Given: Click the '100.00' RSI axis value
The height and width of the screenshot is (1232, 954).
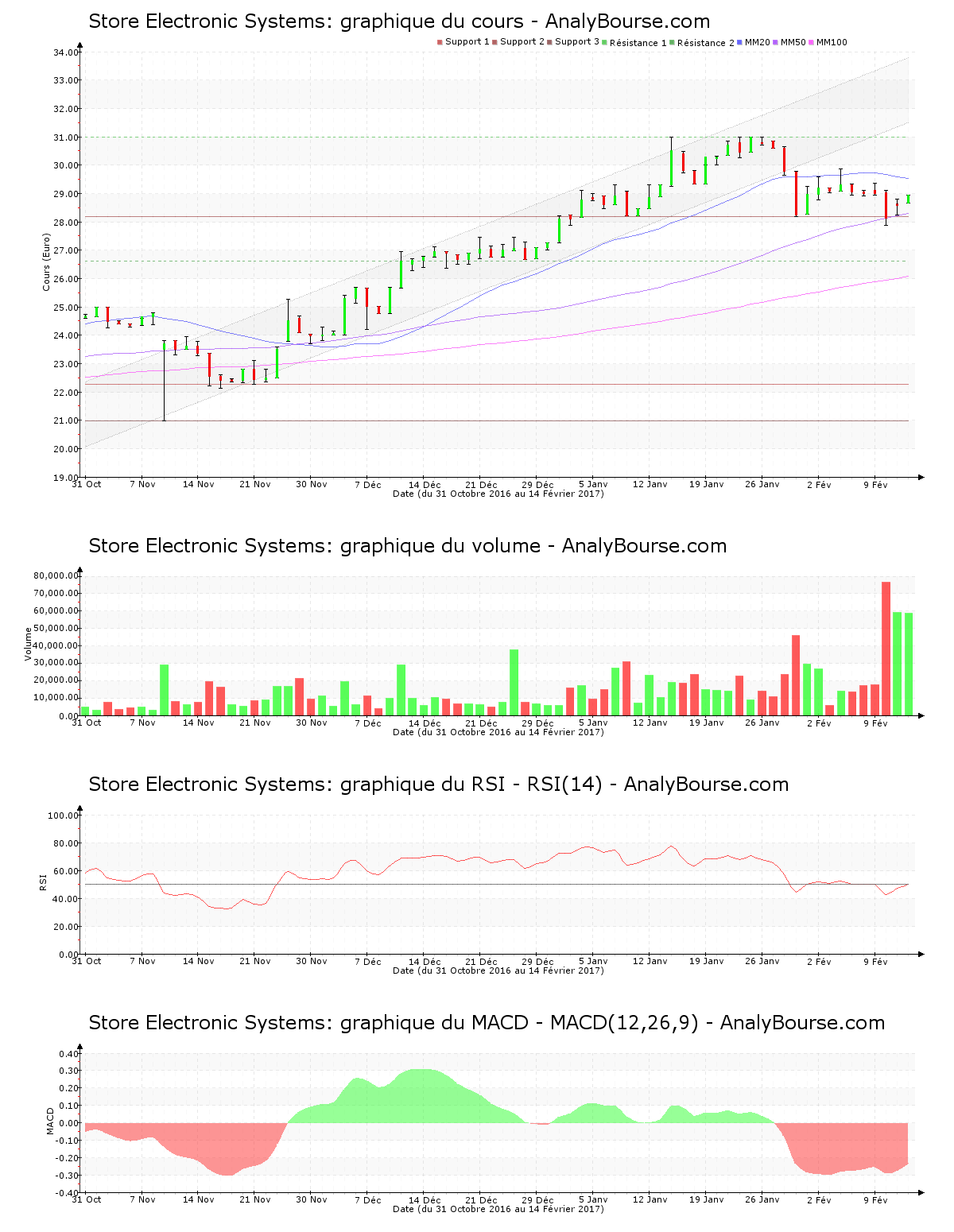Looking at the screenshot, I should click(x=64, y=816).
